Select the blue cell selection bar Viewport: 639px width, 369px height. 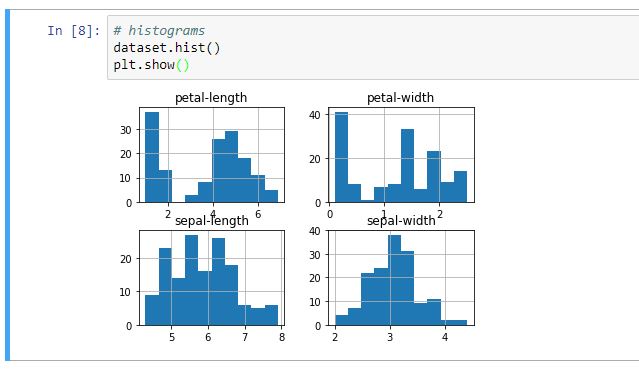(x=7, y=185)
